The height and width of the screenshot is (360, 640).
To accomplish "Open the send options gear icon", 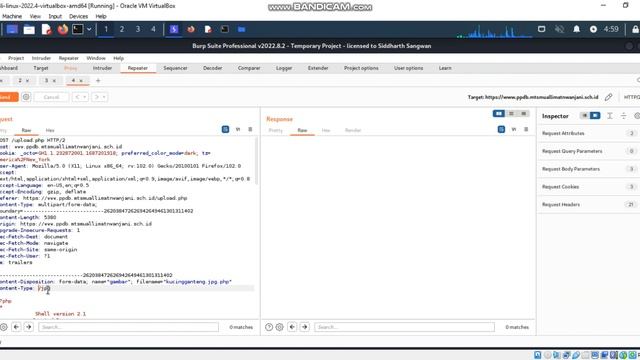I will coord(26,97).
